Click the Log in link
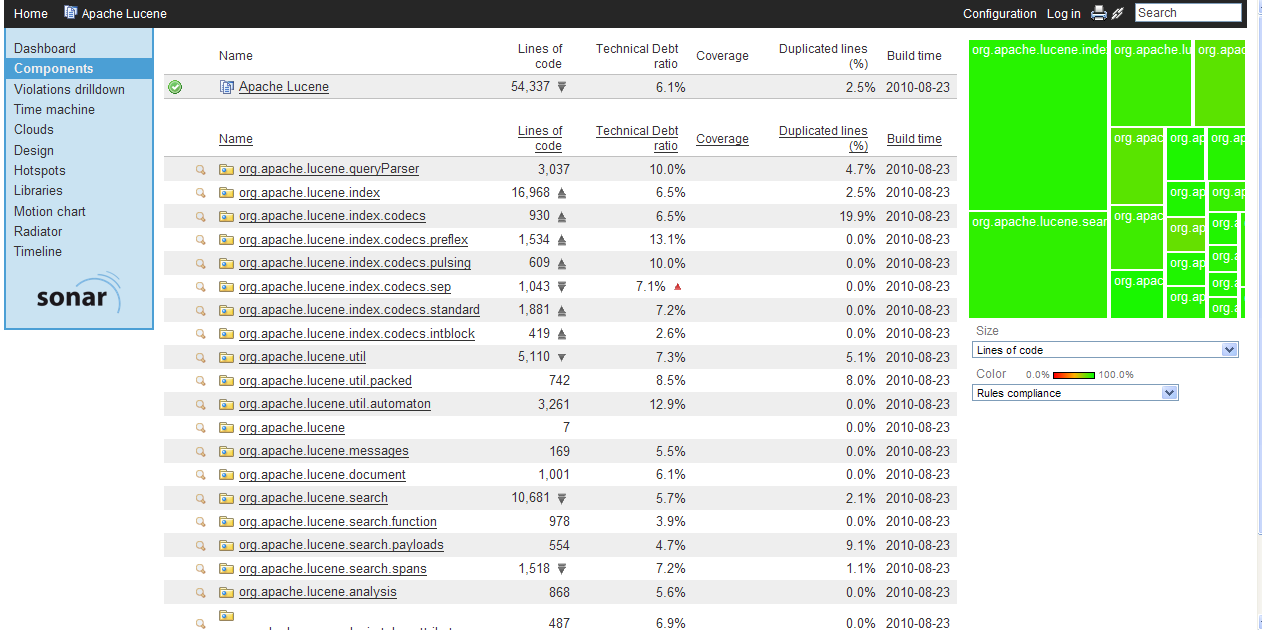This screenshot has height=630, width=1262. pyautogui.click(x=1063, y=14)
